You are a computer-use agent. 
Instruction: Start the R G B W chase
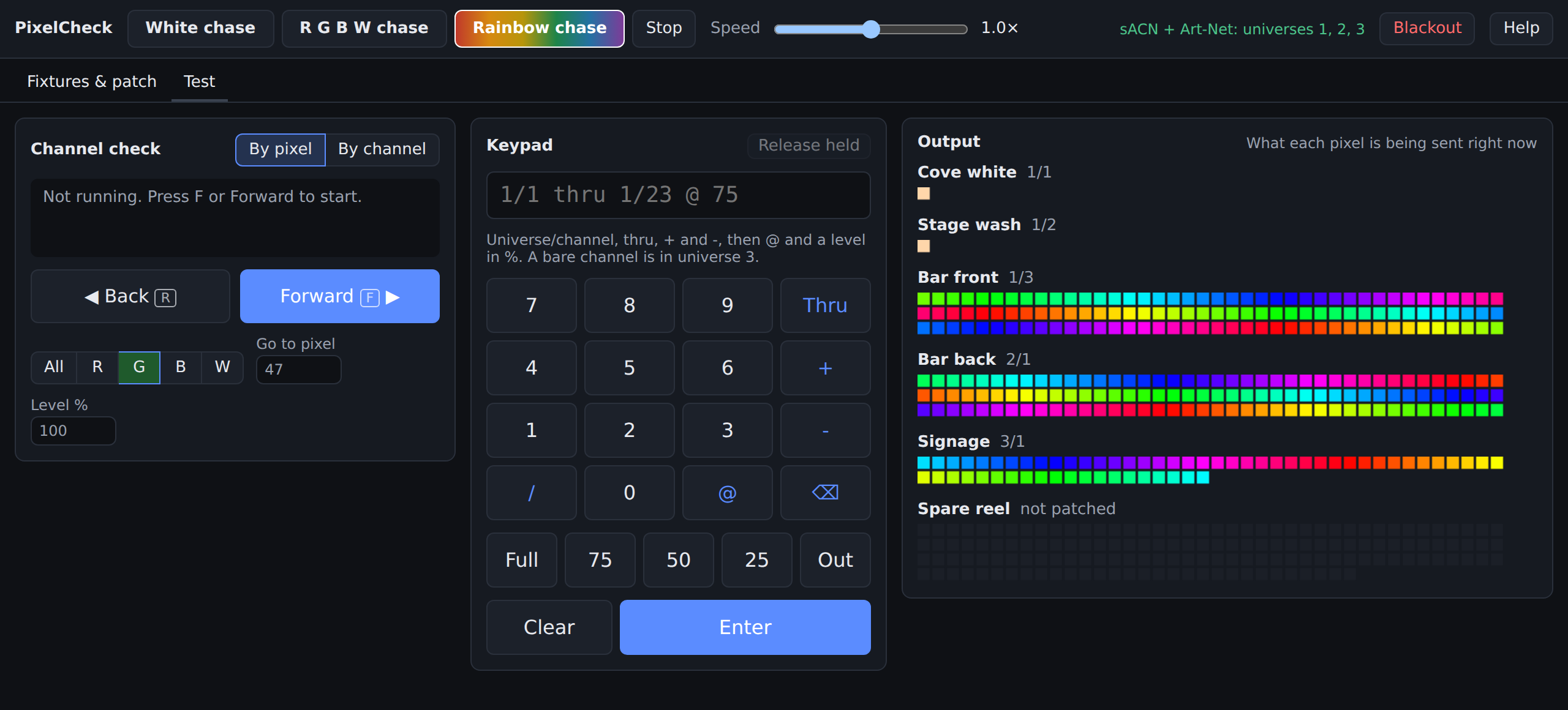[x=364, y=28]
